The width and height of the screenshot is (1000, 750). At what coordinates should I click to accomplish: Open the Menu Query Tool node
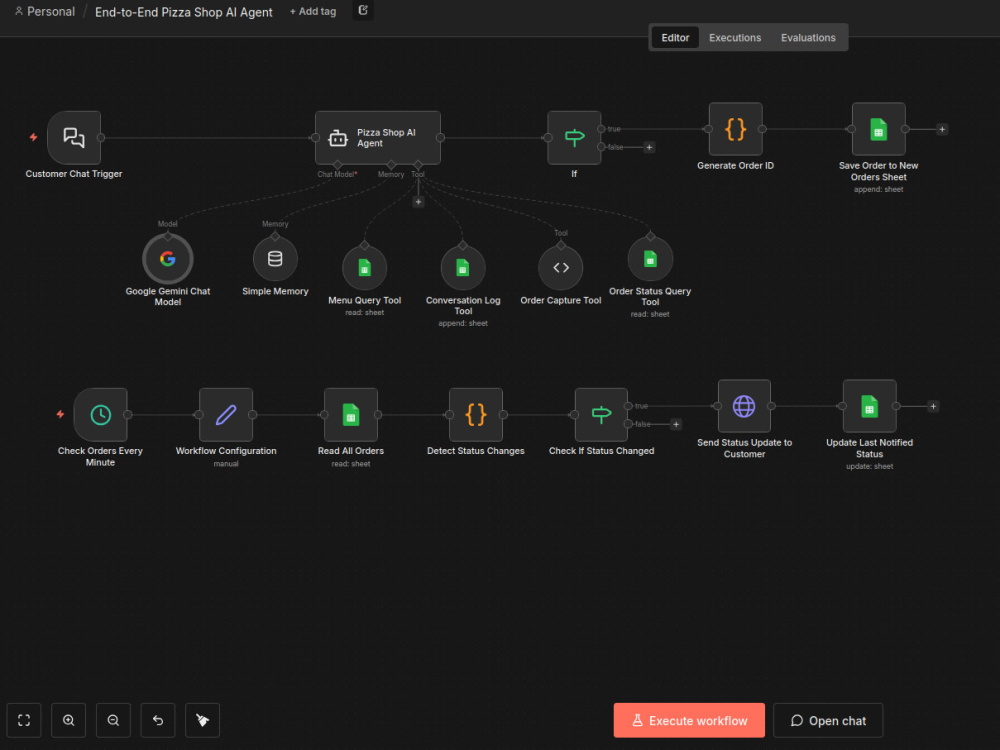coord(364,268)
